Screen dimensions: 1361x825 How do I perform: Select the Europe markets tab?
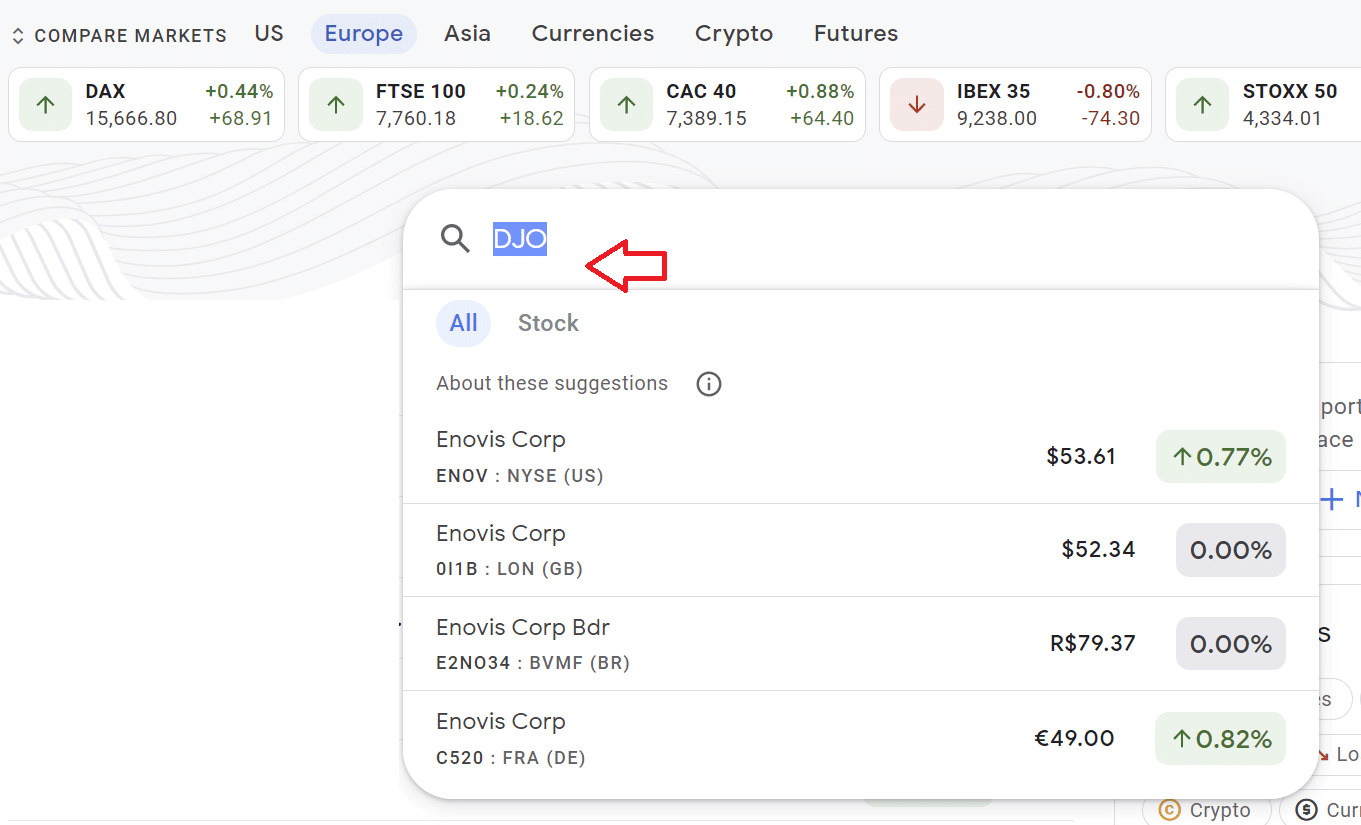(x=364, y=34)
